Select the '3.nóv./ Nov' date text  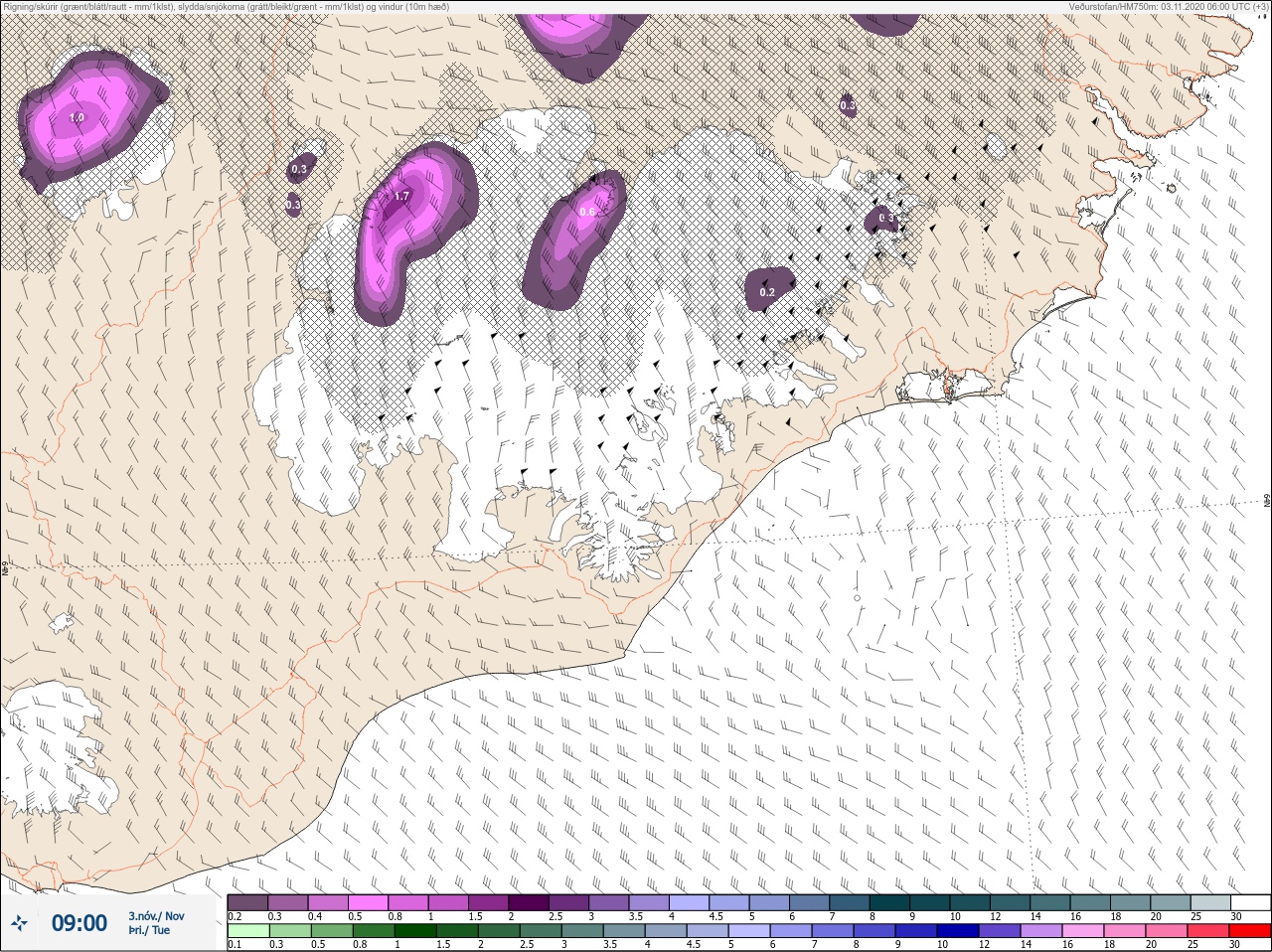156,916
